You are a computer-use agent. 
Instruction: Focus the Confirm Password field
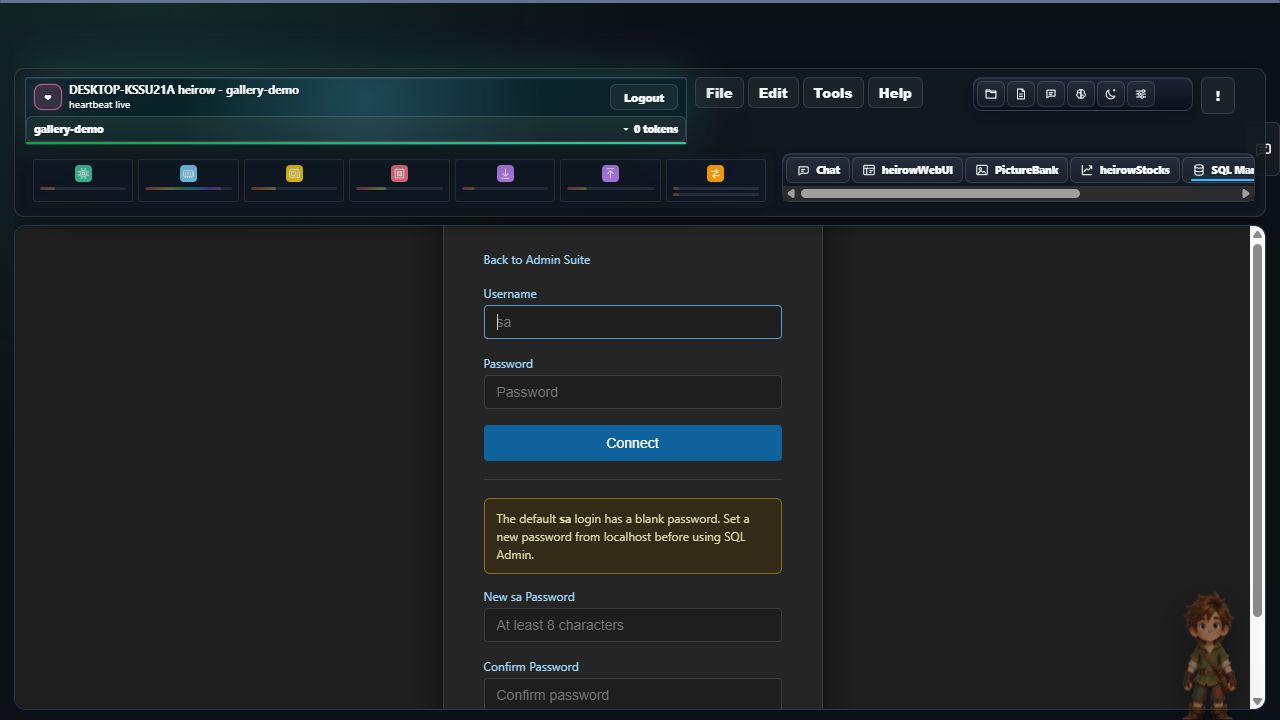click(x=632, y=695)
